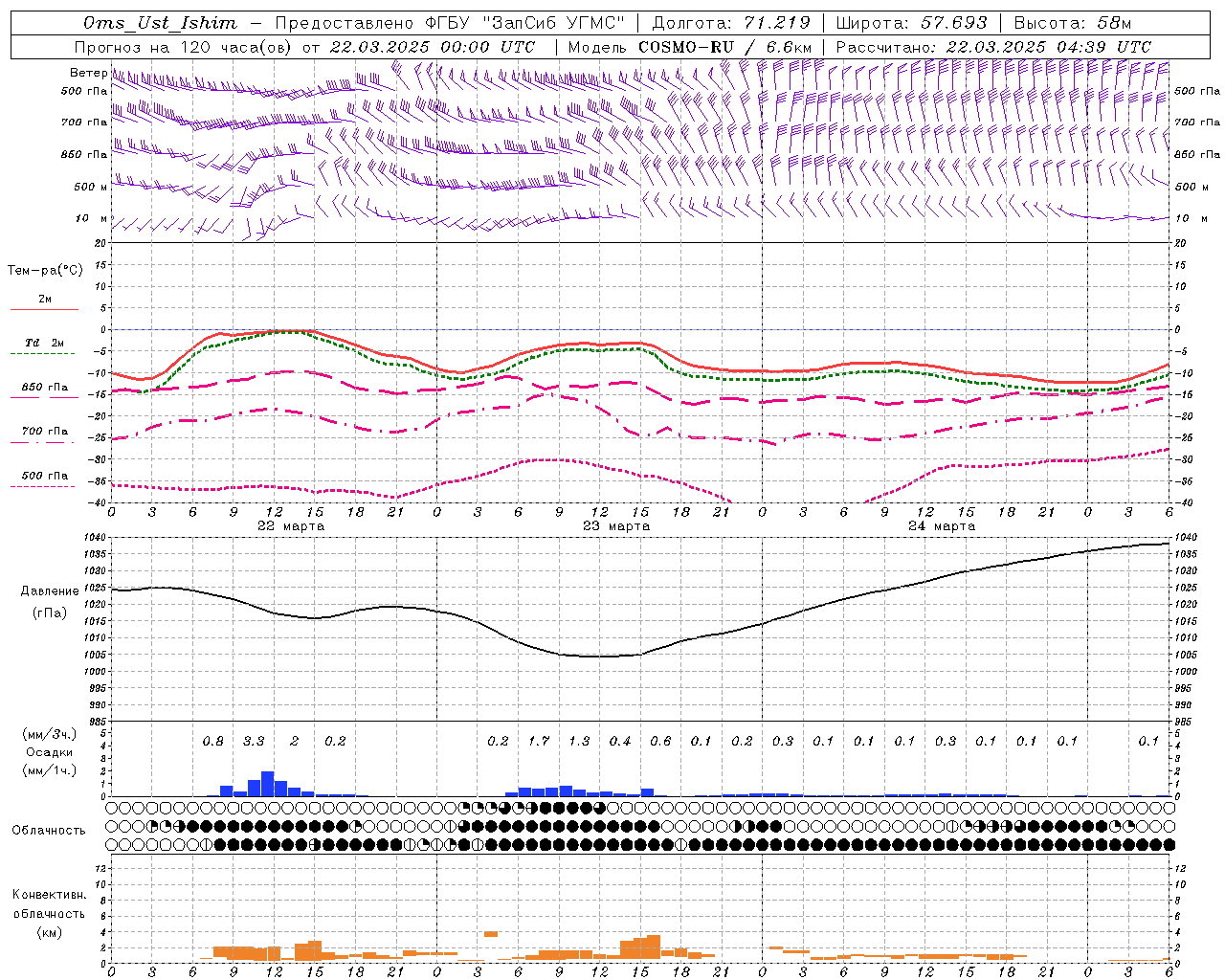The width and height of the screenshot is (1225, 980).
Task: Click the date label 23 марта
Action: tap(616, 526)
